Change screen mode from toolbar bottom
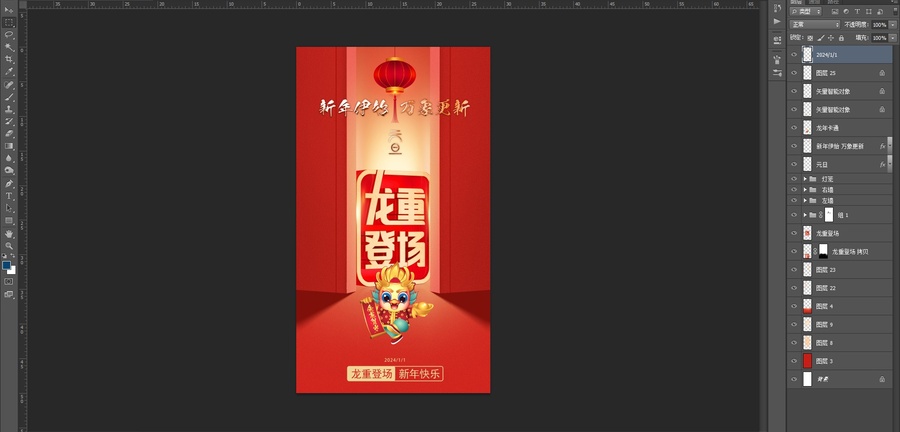The height and width of the screenshot is (432, 900). [x=9, y=294]
